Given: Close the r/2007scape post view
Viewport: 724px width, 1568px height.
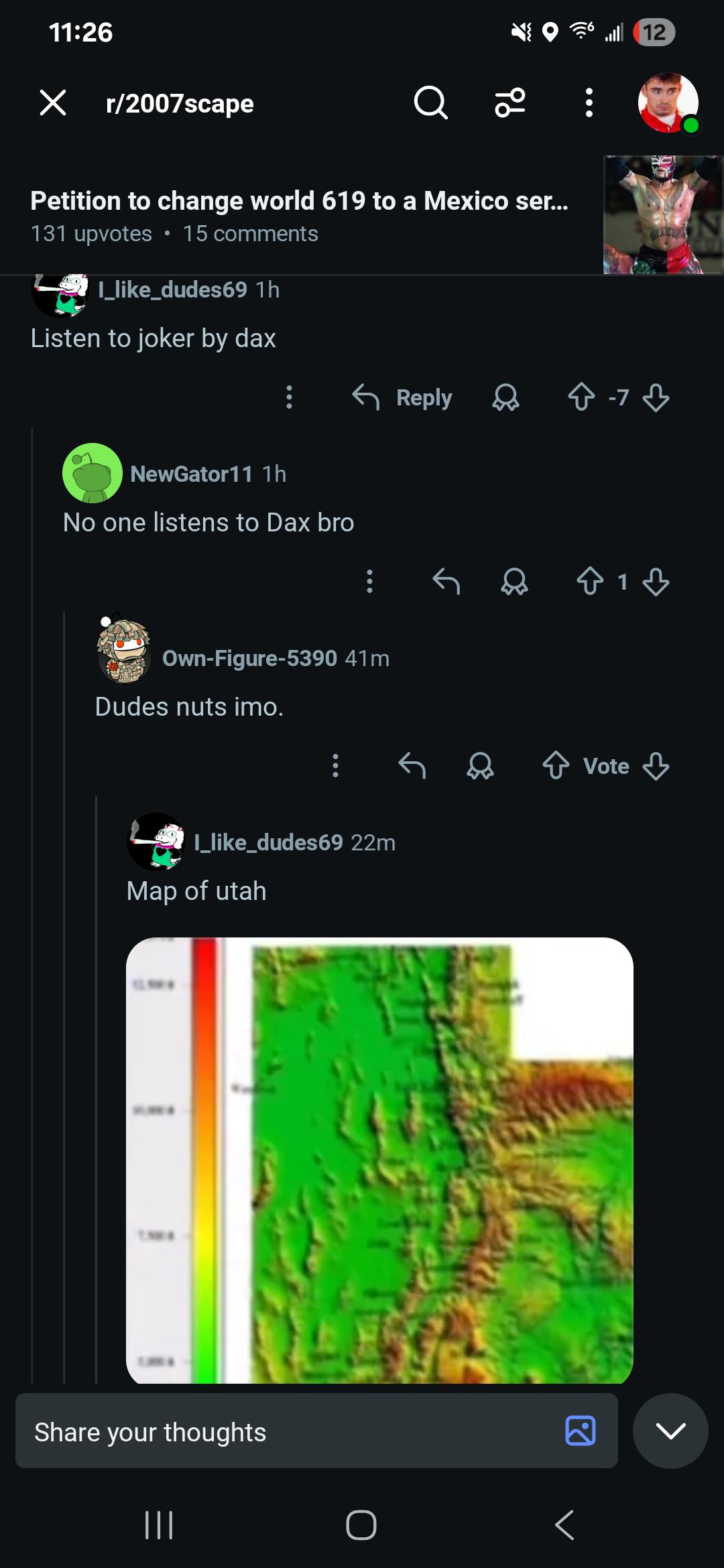Looking at the screenshot, I should pos(53,103).
